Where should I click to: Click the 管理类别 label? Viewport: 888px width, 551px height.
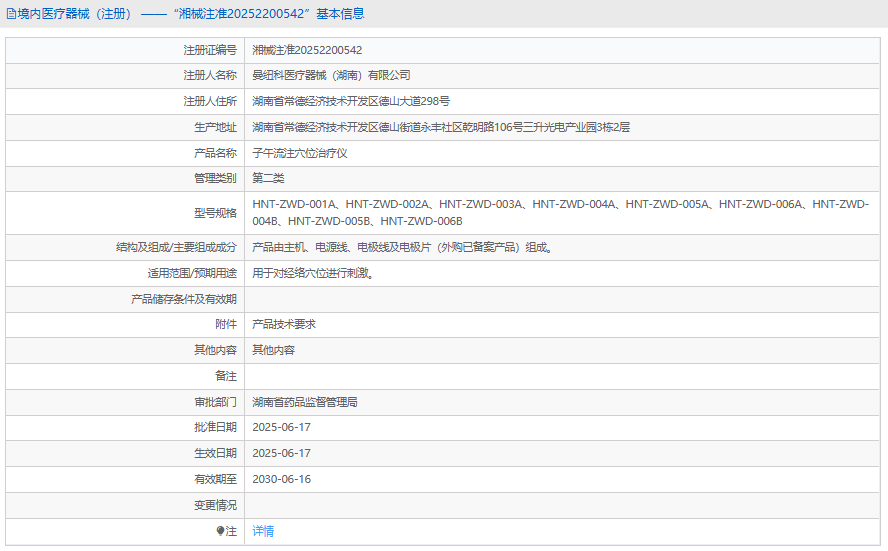click(215, 178)
